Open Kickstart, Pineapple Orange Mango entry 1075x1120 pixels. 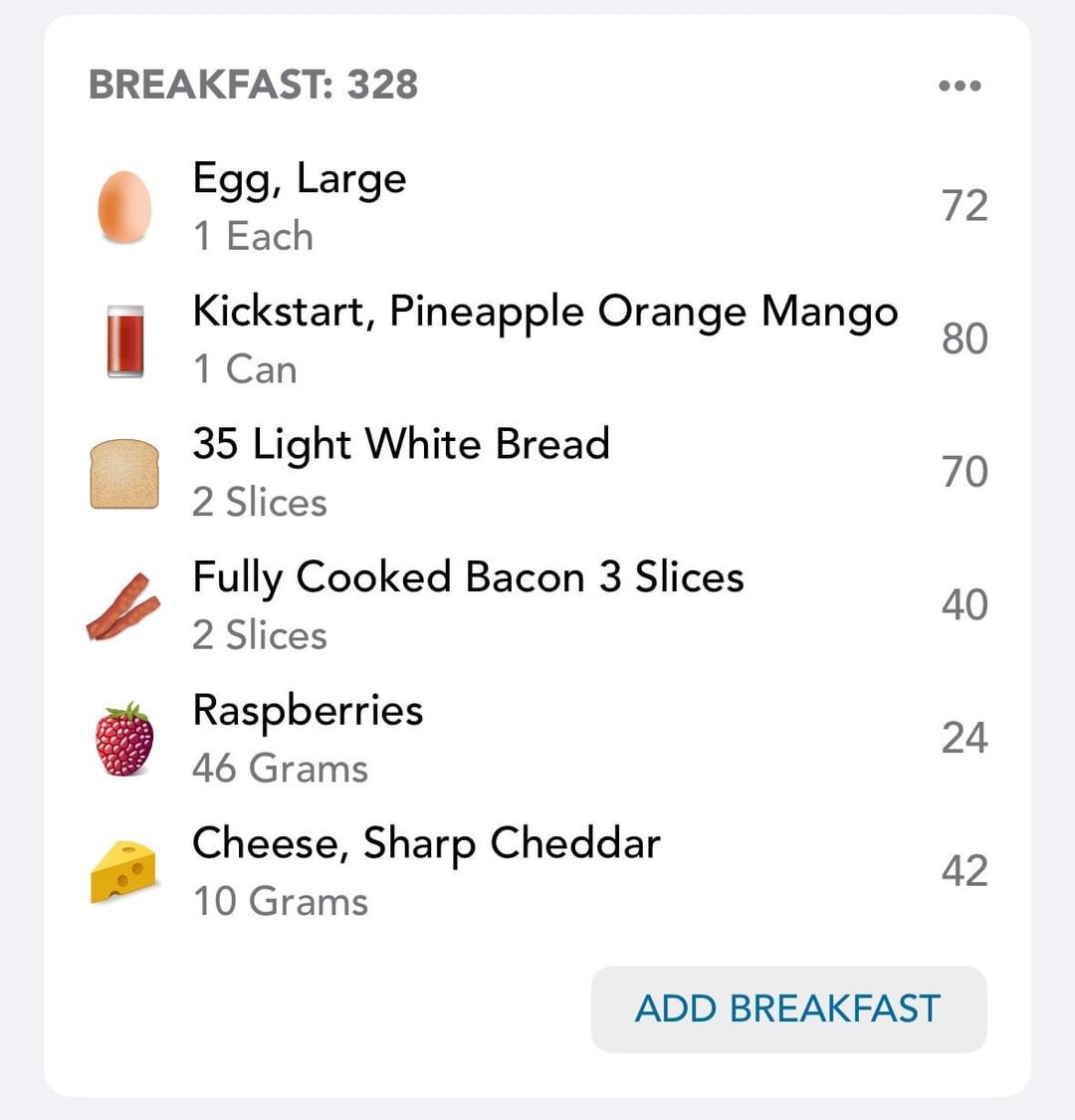coord(537,340)
